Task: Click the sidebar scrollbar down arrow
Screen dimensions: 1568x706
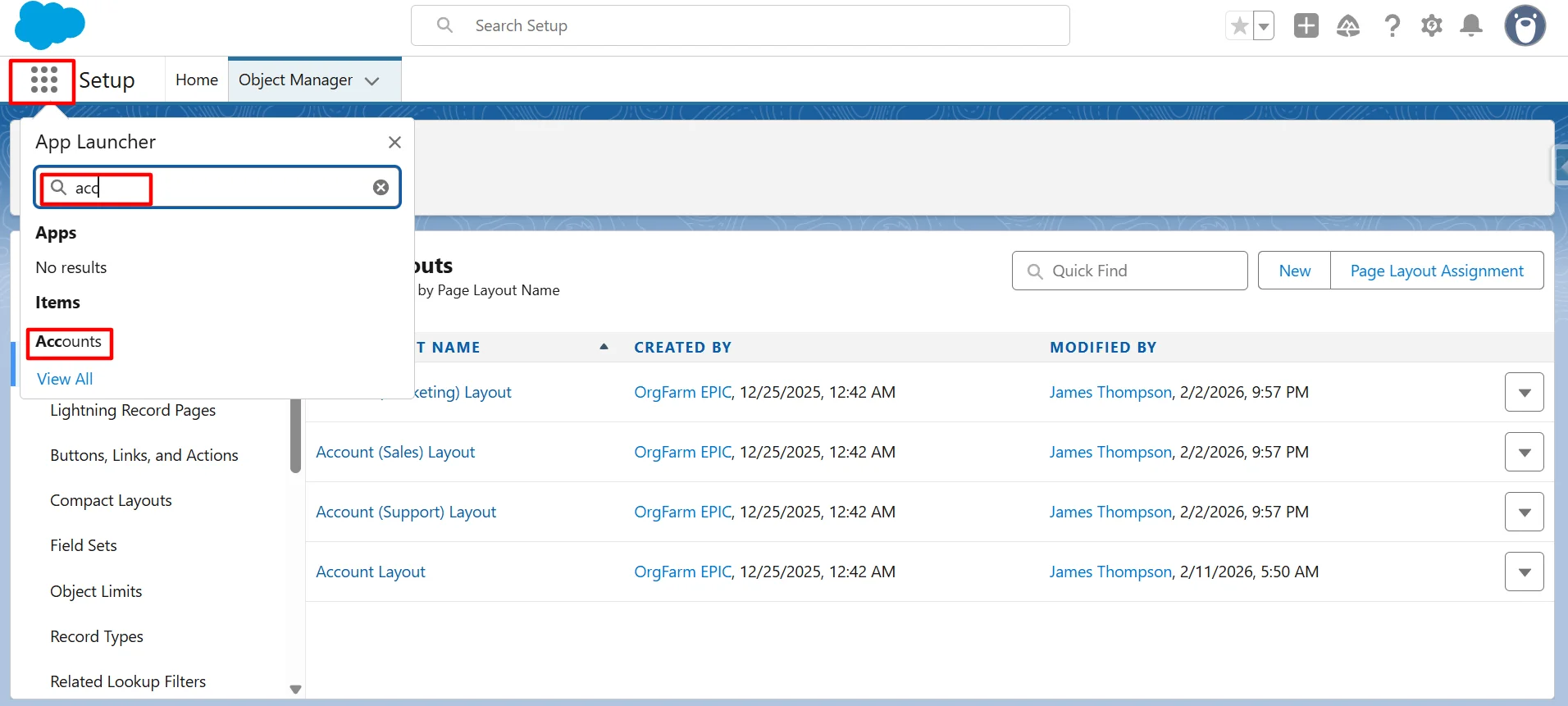Action: [296, 690]
